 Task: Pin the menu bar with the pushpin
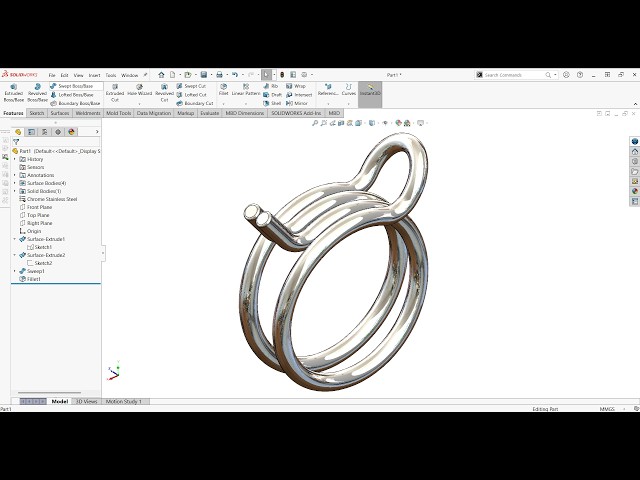[x=145, y=75]
